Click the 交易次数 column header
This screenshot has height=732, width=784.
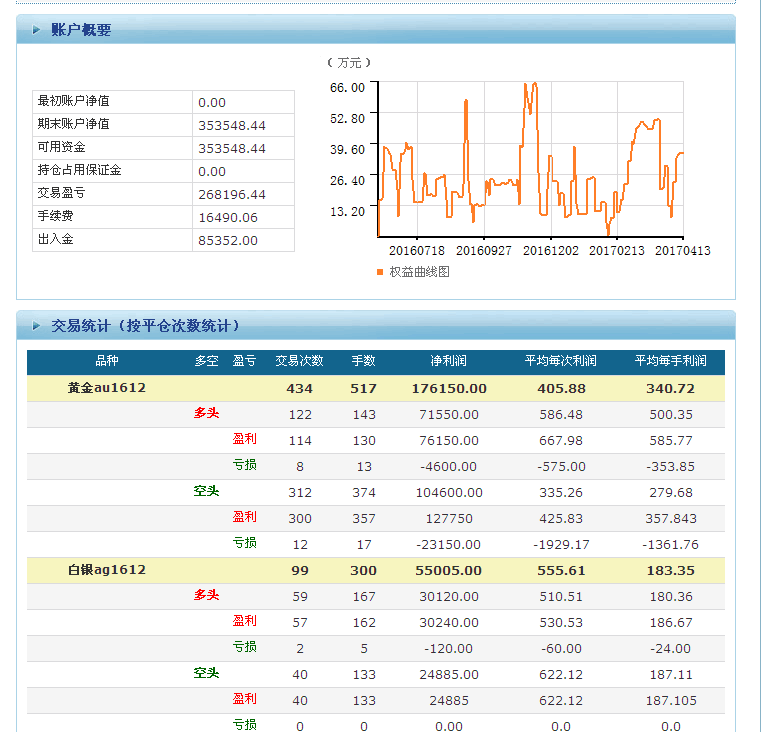point(299,361)
